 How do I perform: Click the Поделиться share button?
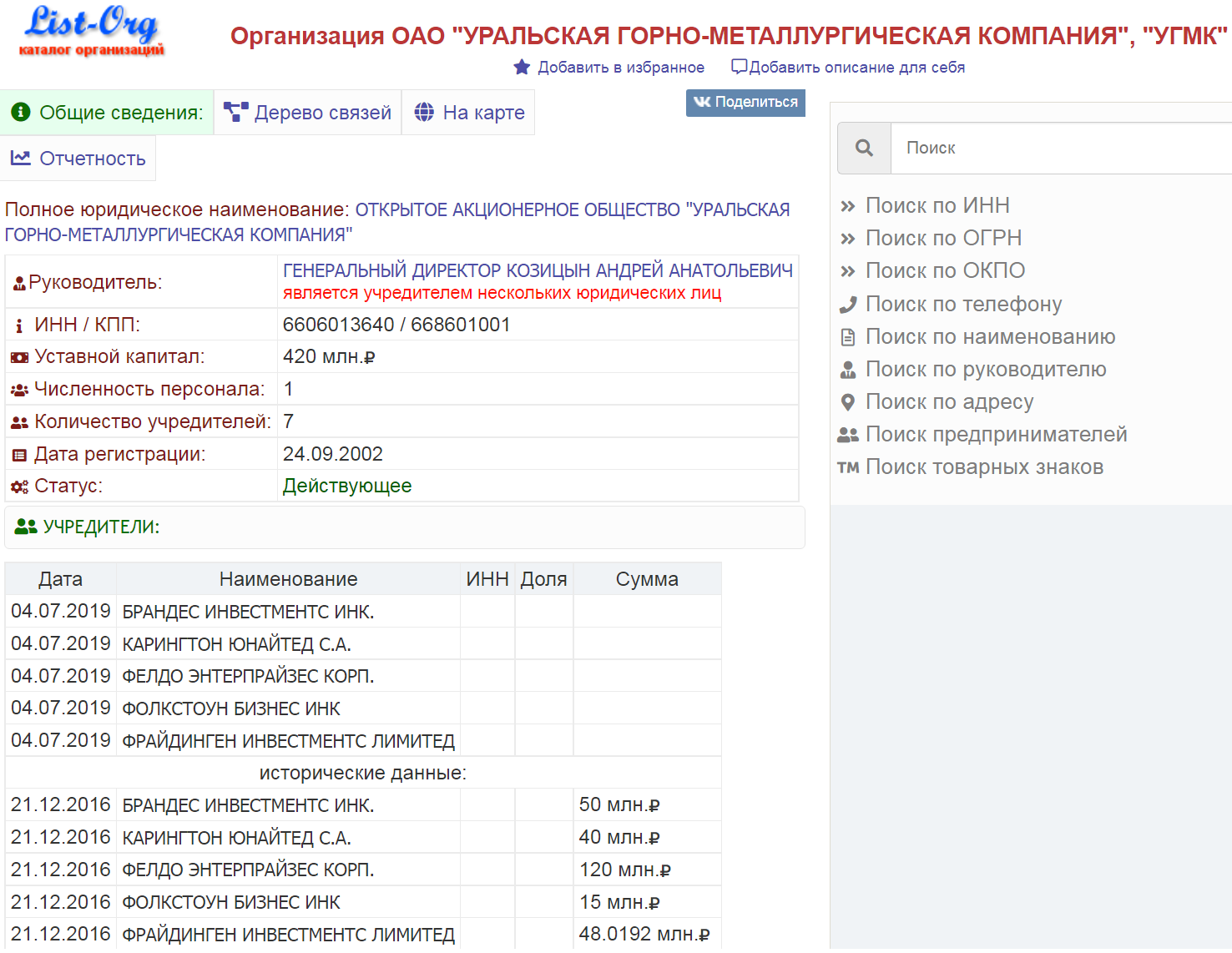pyautogui.click(x=745, y=102)
